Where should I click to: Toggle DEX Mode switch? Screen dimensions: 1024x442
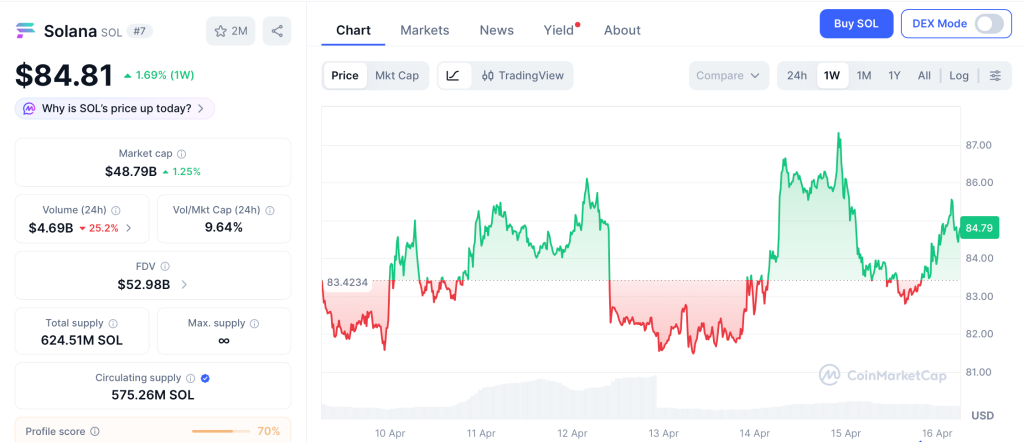point(988,24)
